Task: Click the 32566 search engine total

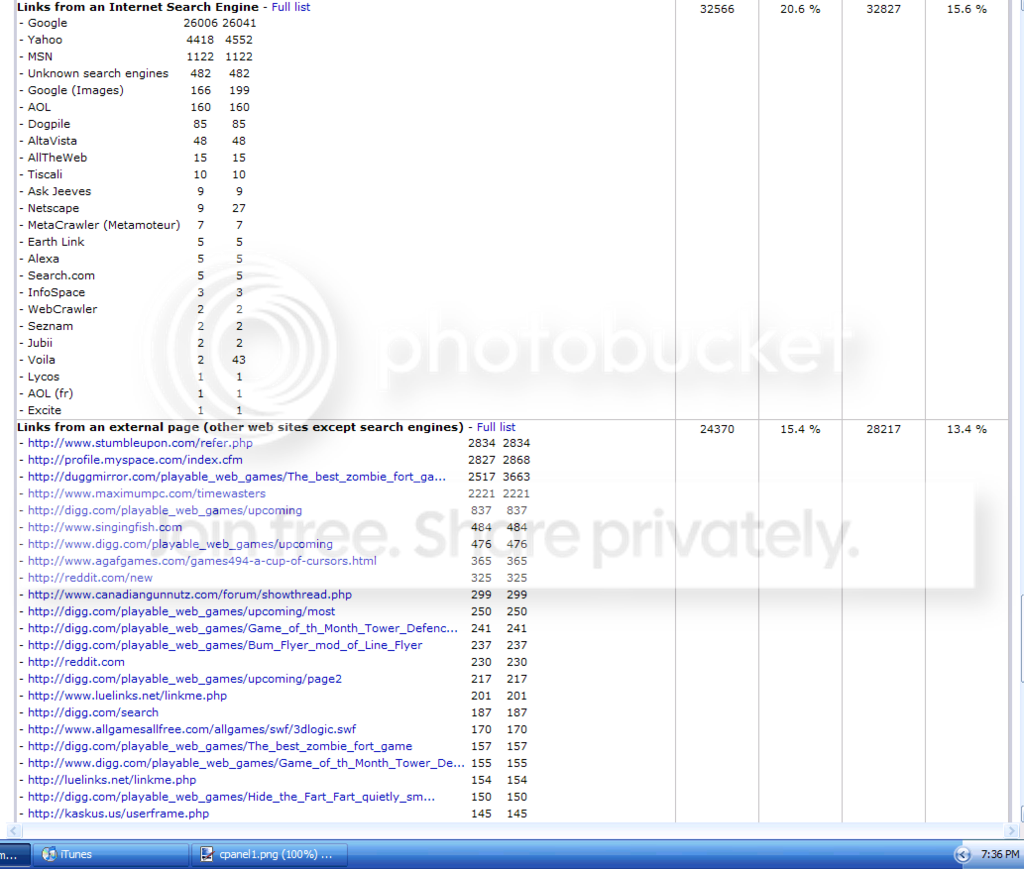Action: click(x=717, y=10)
